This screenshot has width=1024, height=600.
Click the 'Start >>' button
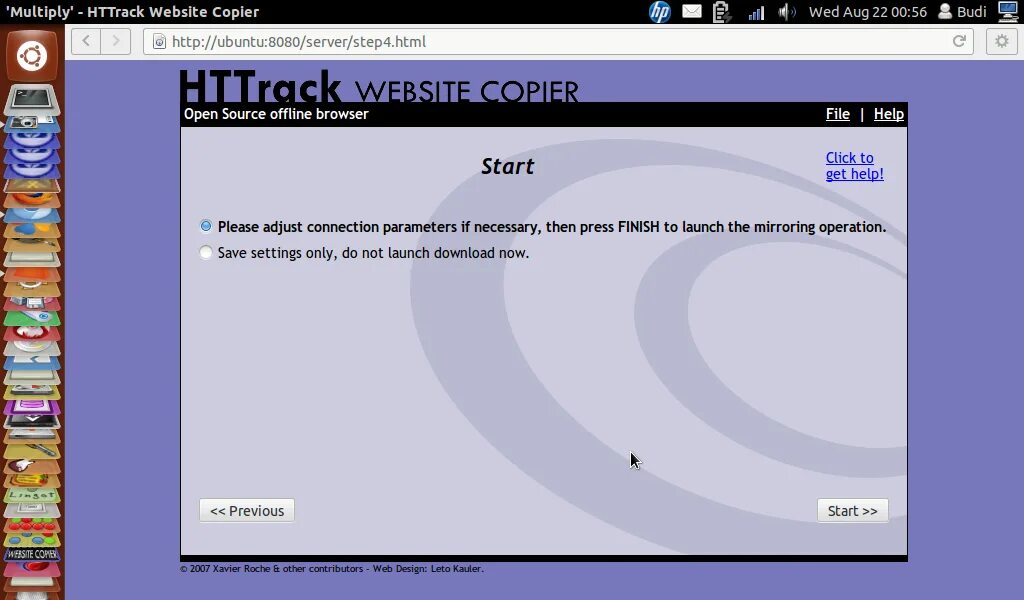(852, 511)
